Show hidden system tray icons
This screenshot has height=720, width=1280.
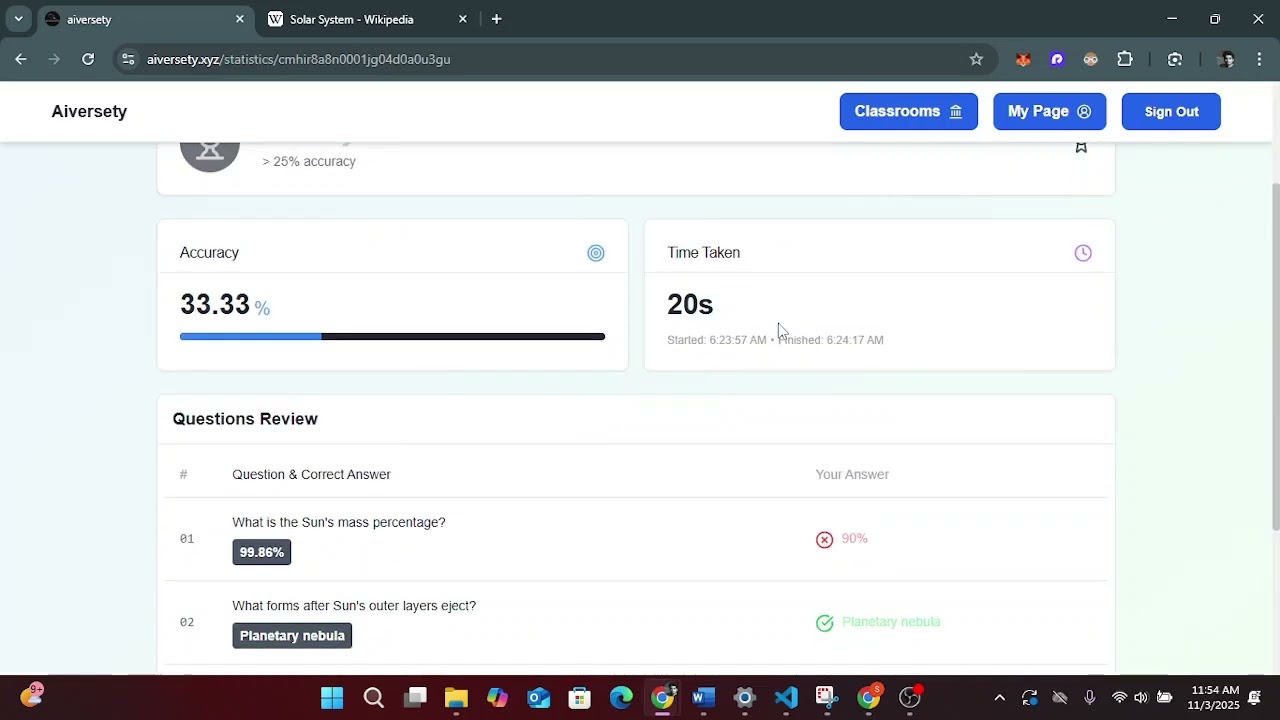(999, 697)
